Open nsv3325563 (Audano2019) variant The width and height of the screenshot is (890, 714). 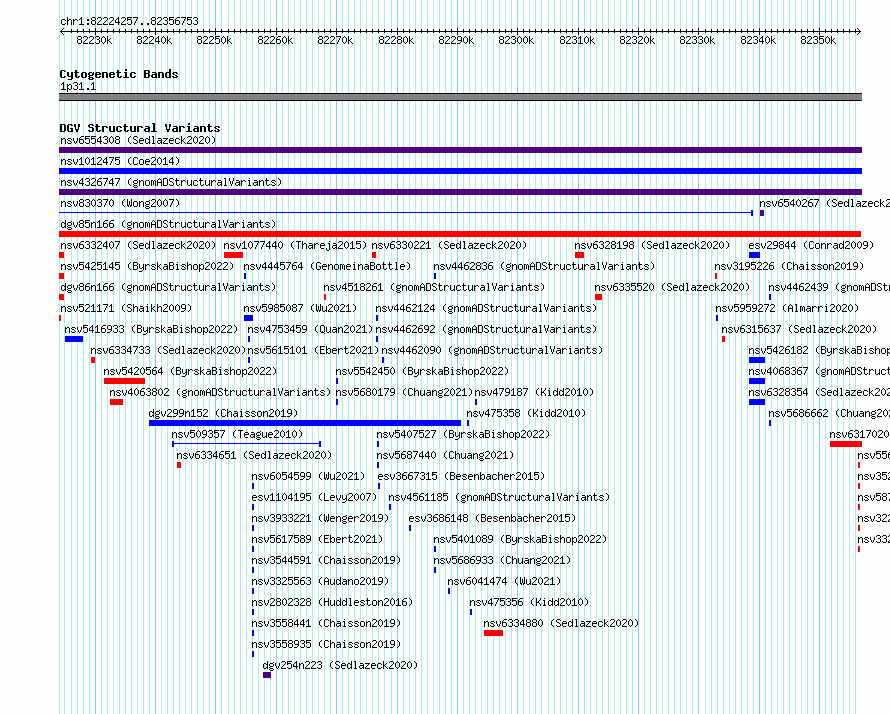320,581
